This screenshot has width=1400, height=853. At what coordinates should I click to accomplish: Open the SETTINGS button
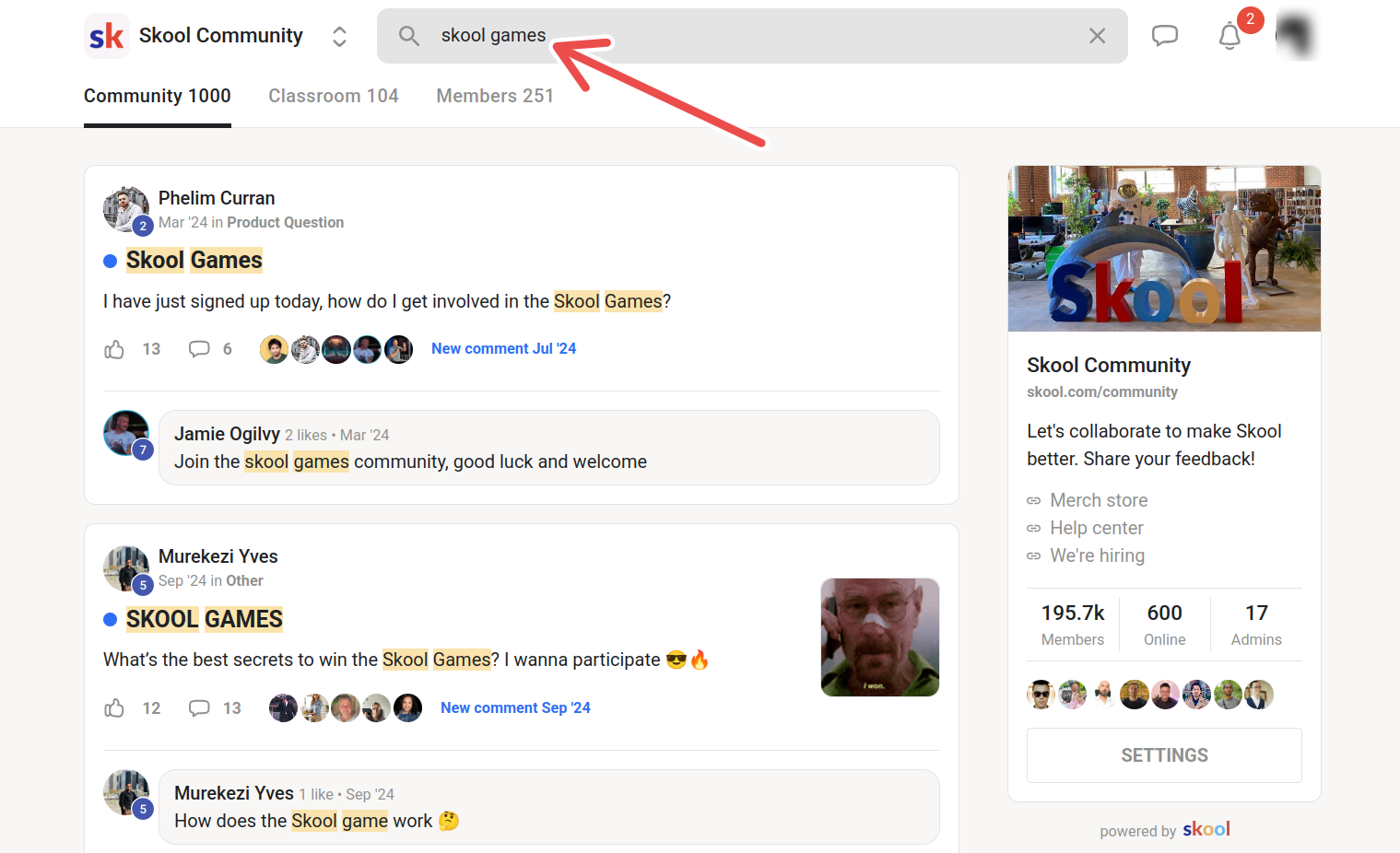[x=1164, y=755]
